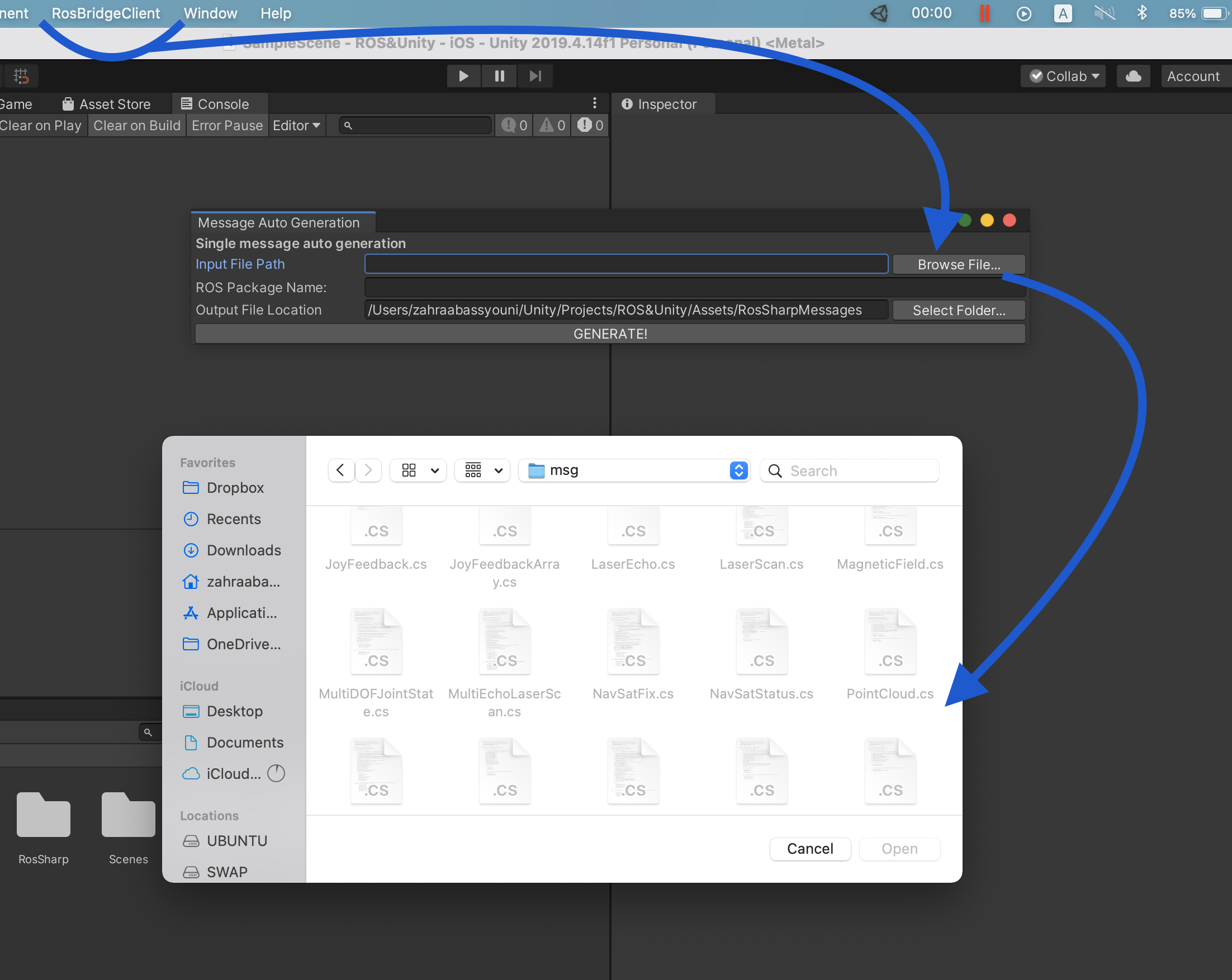
Task: Open the msg folder path dropdown
Action: [738, 470]
